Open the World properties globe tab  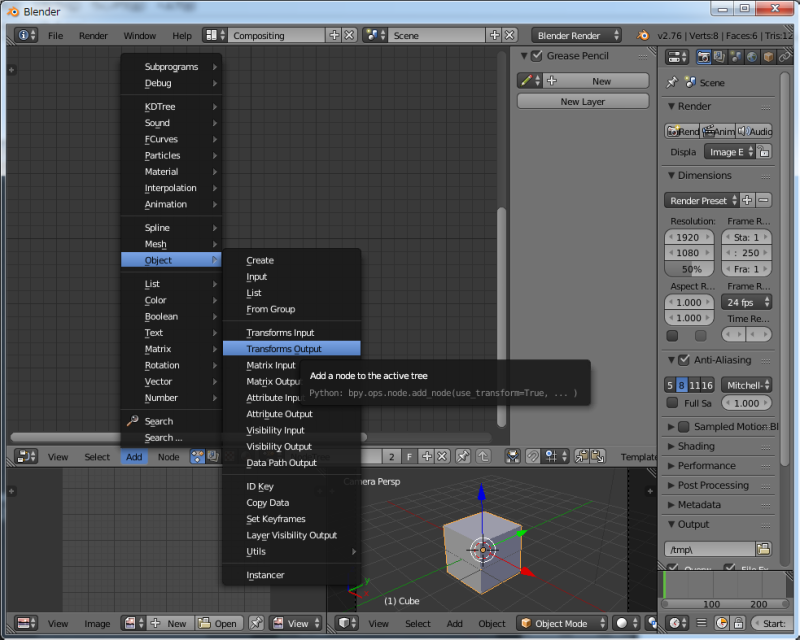click(752, 57)
